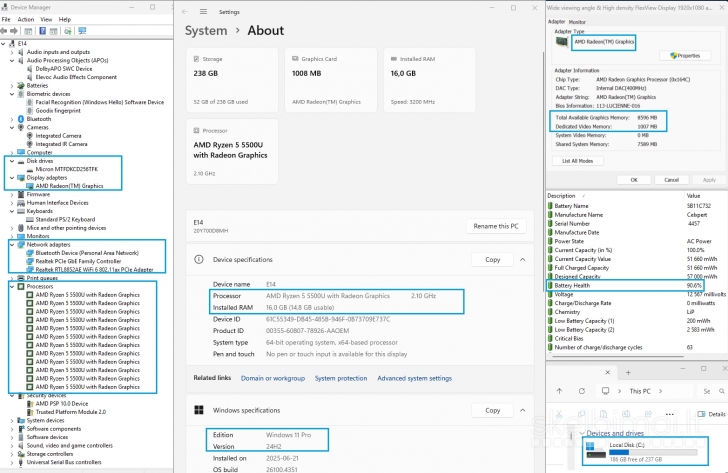
Task: Click the Rename this PC button
Action: 496,226
